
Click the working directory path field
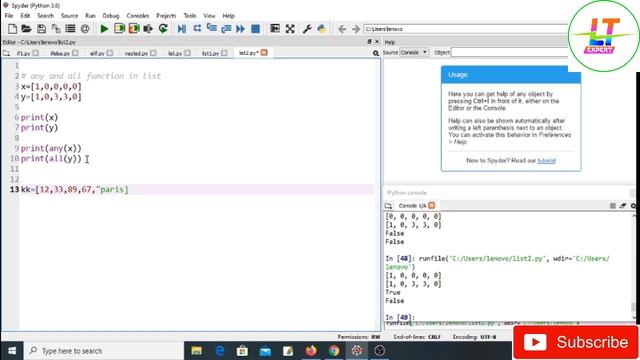(x=465, y=29)
